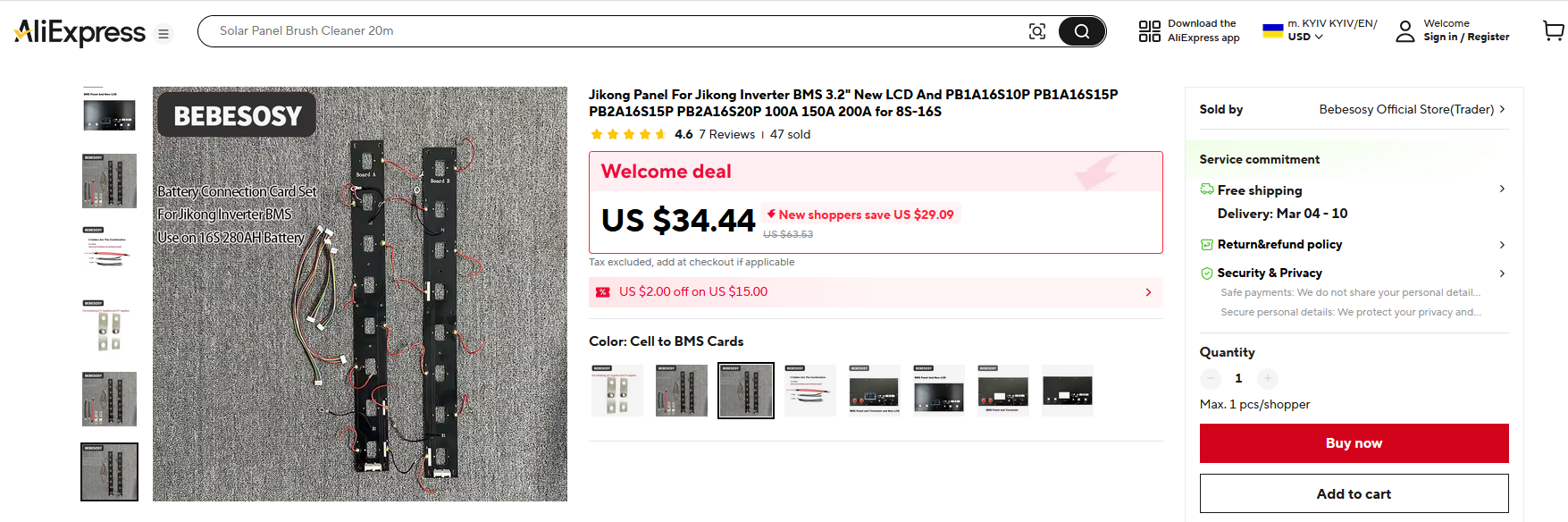
Task: Open Bebesosy Official Store link
Action: [1406, 109]
